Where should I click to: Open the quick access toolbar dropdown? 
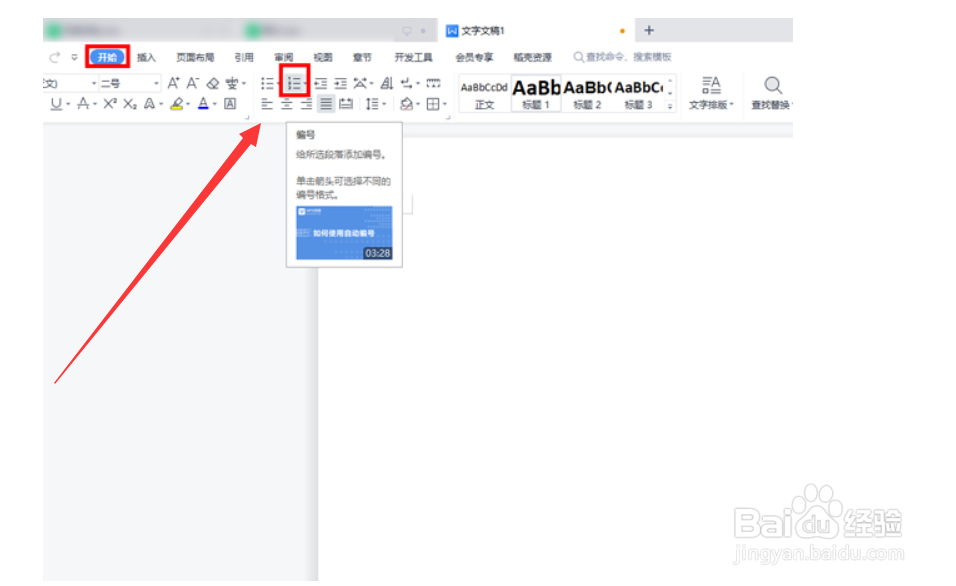coord(74,57)
